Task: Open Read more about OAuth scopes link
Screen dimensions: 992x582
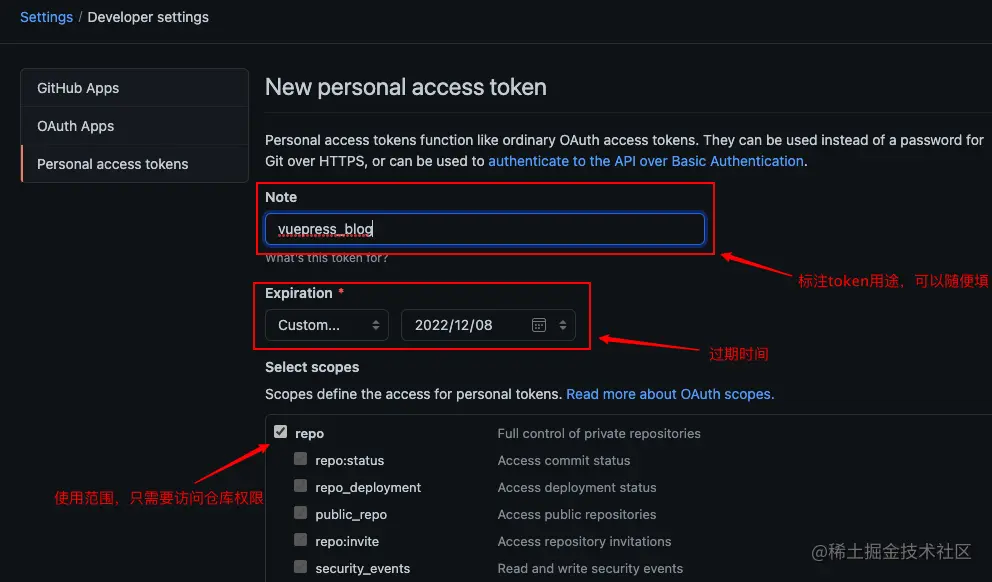Action: tap(670, 394)
